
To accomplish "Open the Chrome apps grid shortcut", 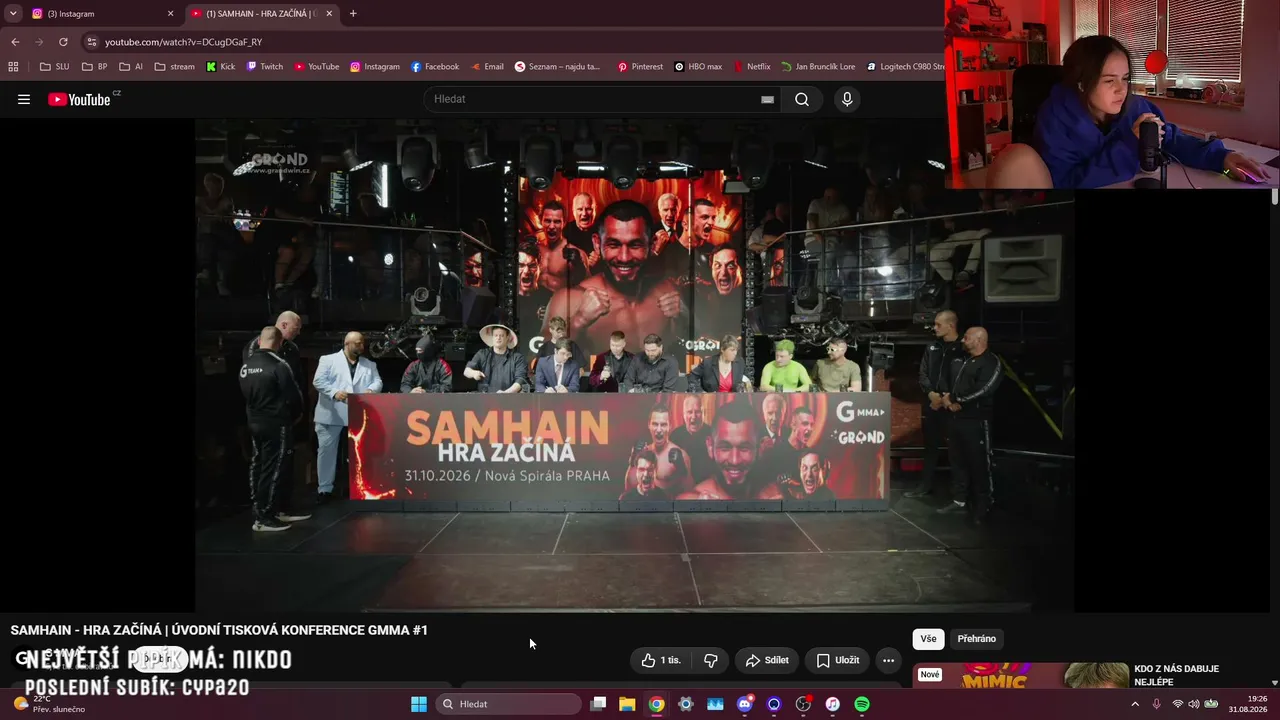I will point(13,67).
